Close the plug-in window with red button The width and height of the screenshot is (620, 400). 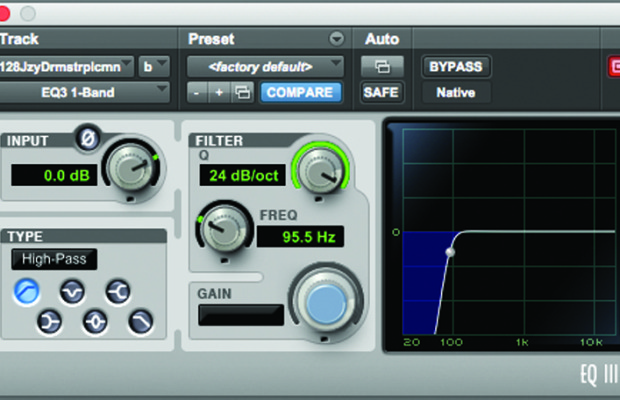(3, 13)
